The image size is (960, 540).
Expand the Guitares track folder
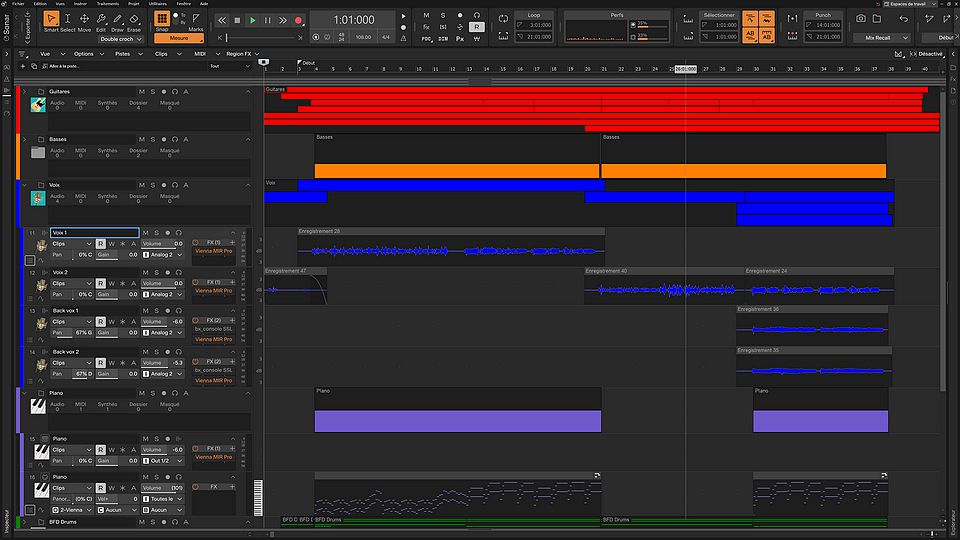(x=25, y=91)
